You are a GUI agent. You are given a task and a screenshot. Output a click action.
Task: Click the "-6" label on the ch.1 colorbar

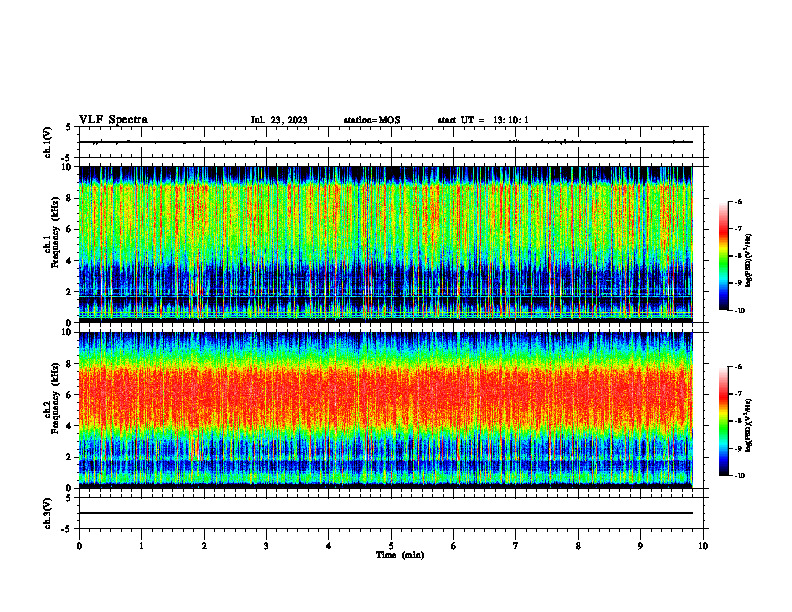pos(738,202)
